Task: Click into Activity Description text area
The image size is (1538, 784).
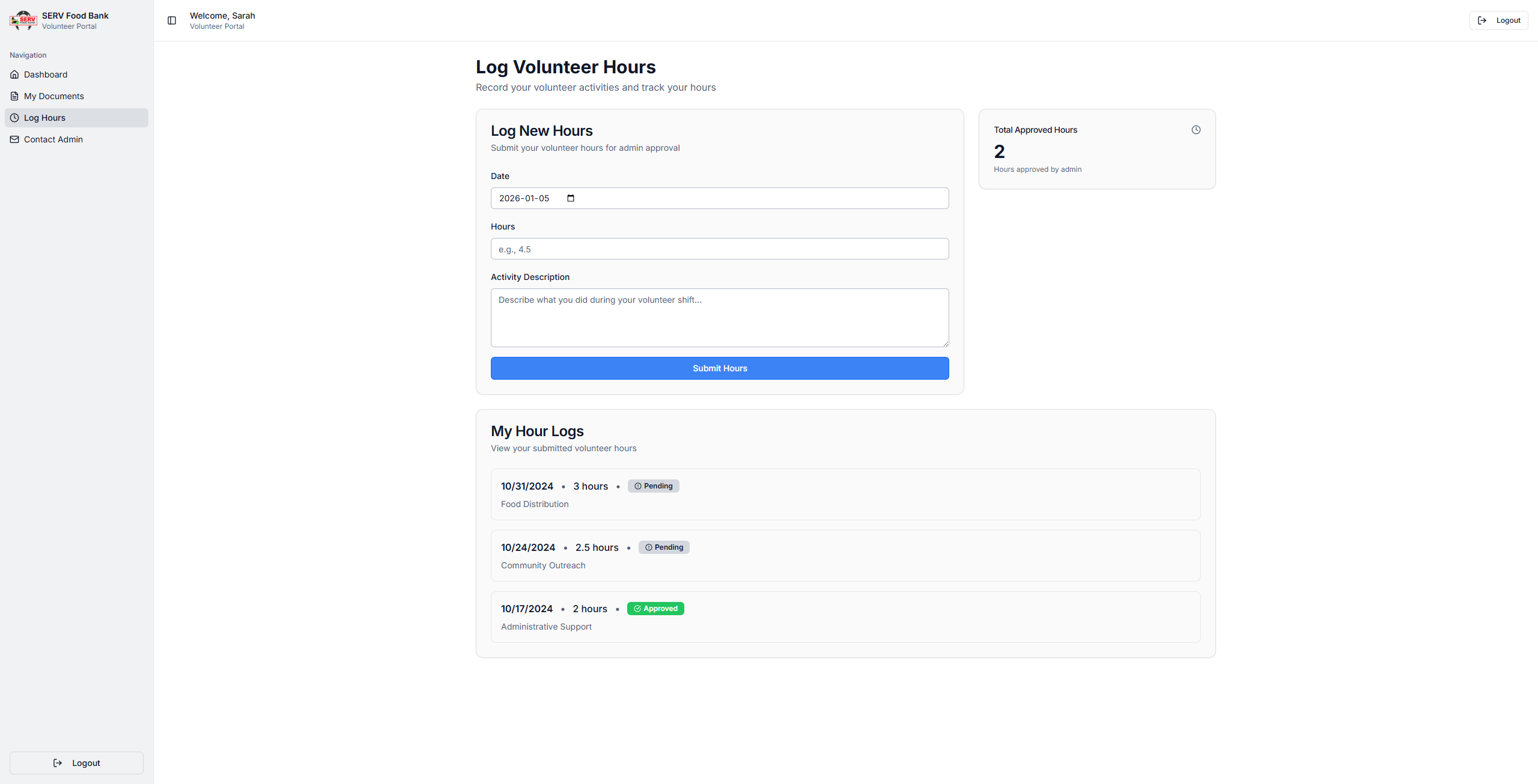Action: click(x=720, y=317)
